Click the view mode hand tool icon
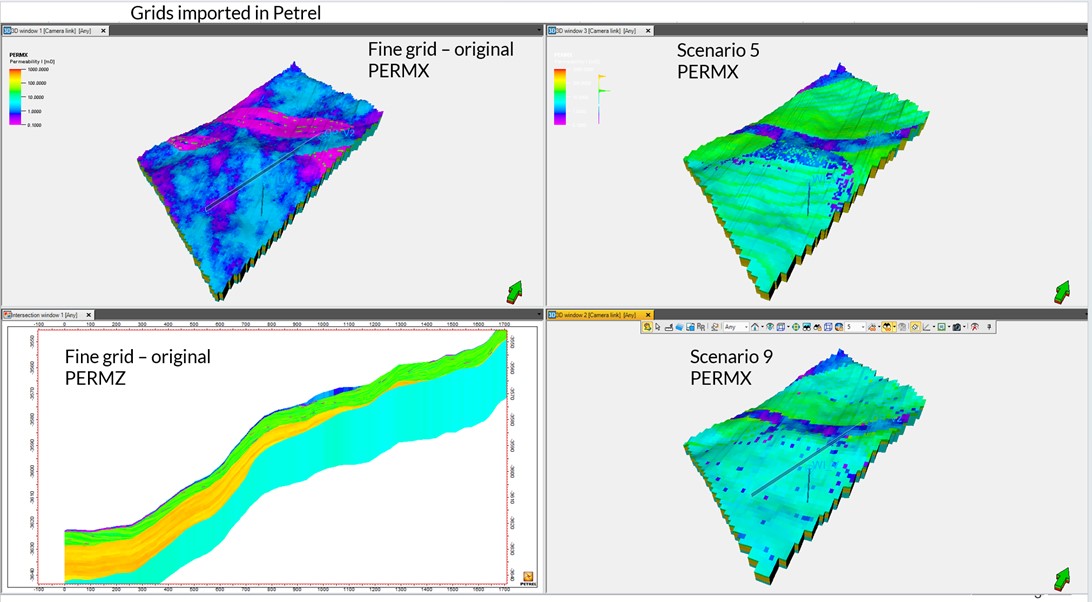 point(648,327)
